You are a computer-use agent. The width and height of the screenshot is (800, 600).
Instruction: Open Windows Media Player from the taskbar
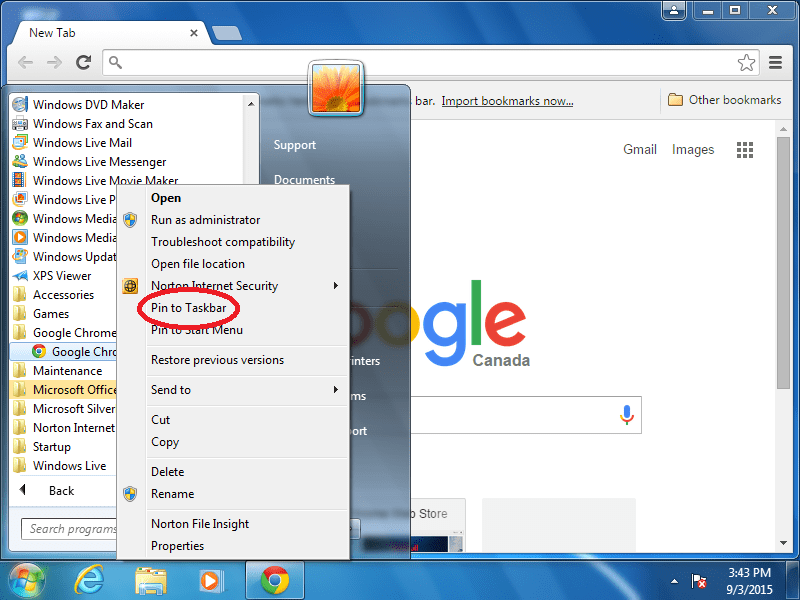[x=211, y=581]
